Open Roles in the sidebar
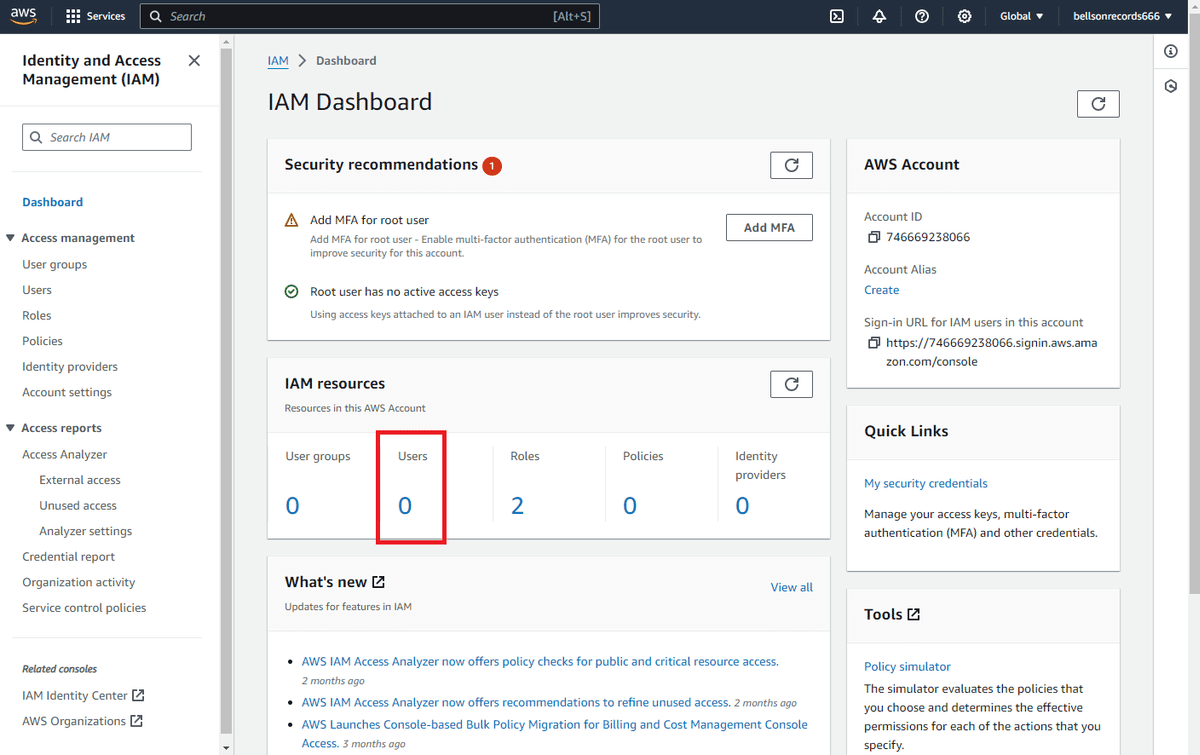Viewport: 1200px width, 755px height. [x=37, y=315]
